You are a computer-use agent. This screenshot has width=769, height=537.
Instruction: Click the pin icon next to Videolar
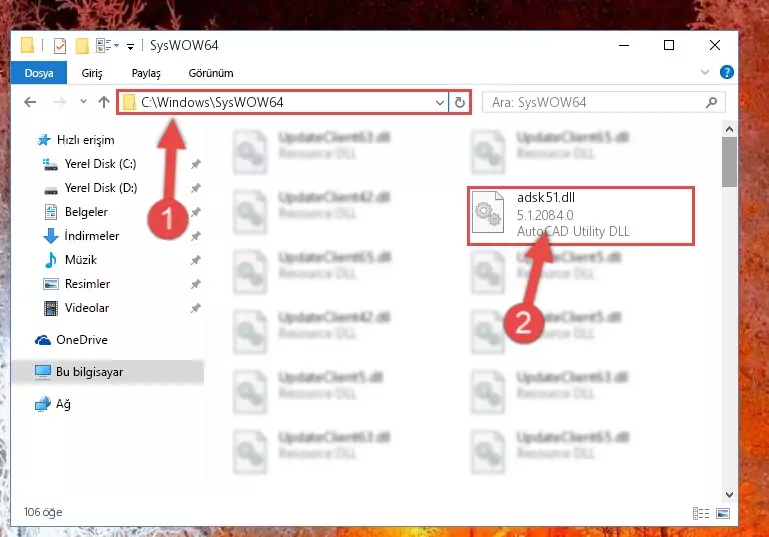(196, 308)
